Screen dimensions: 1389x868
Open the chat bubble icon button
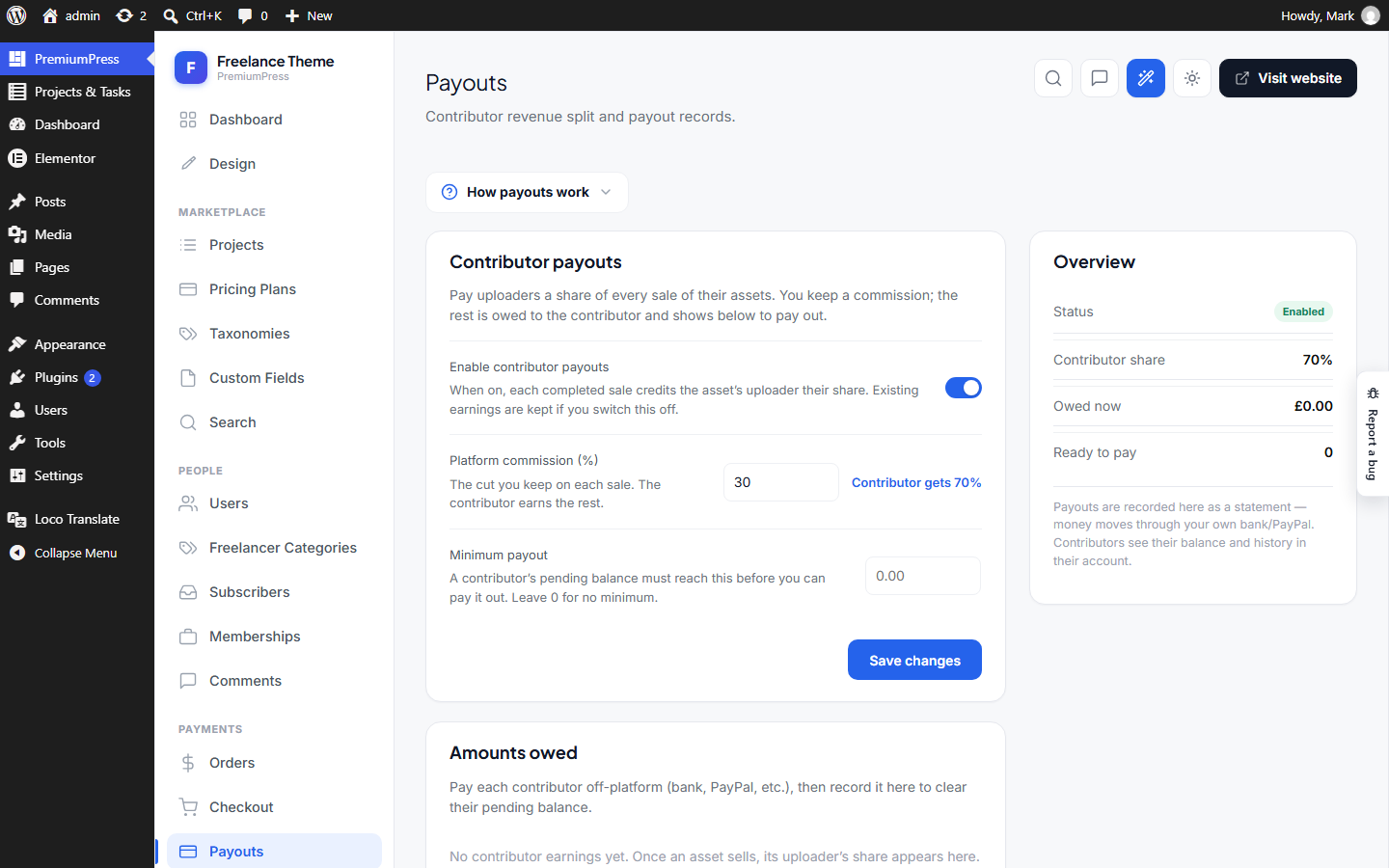(x=1100, y=78)
